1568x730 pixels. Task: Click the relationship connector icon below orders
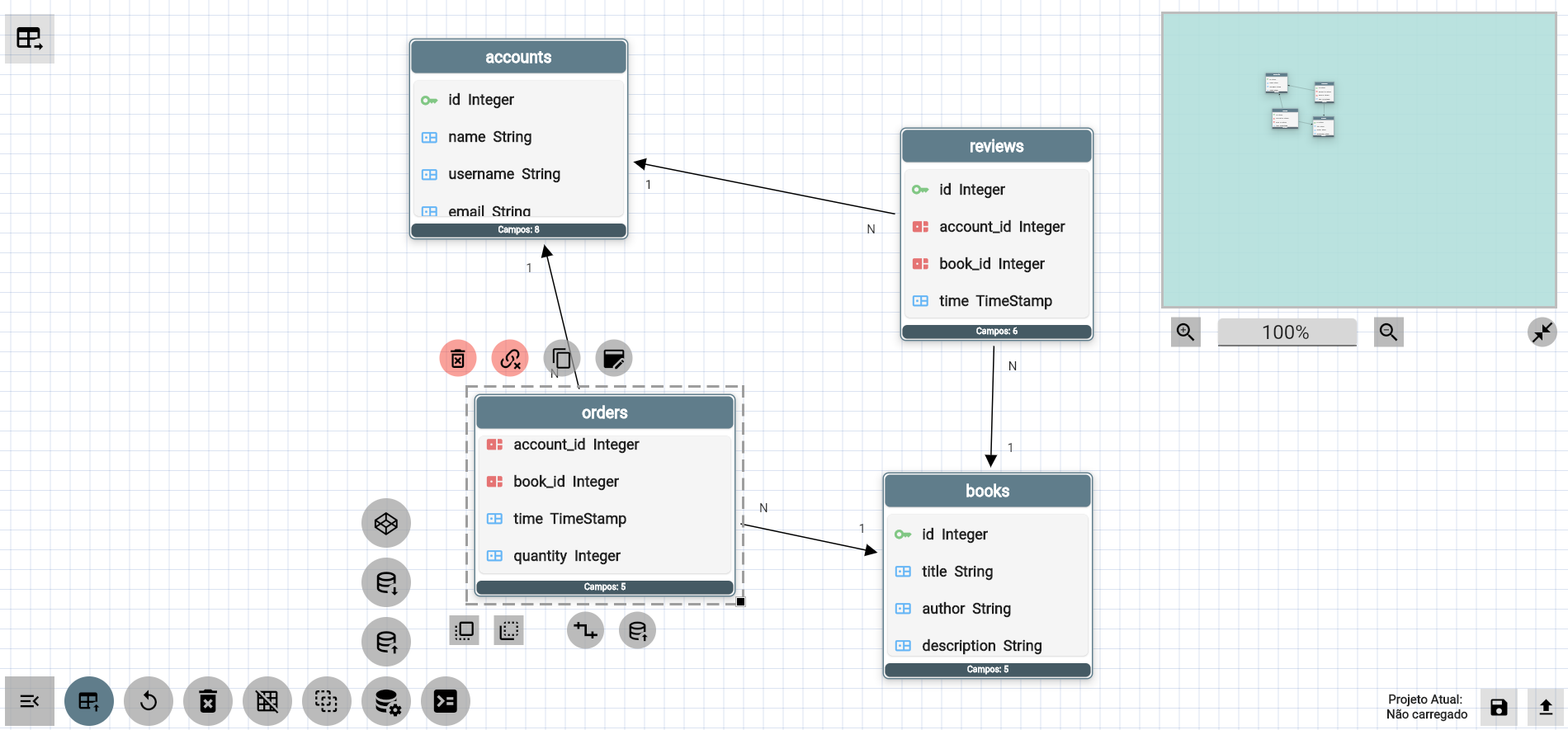click(585, 631)
